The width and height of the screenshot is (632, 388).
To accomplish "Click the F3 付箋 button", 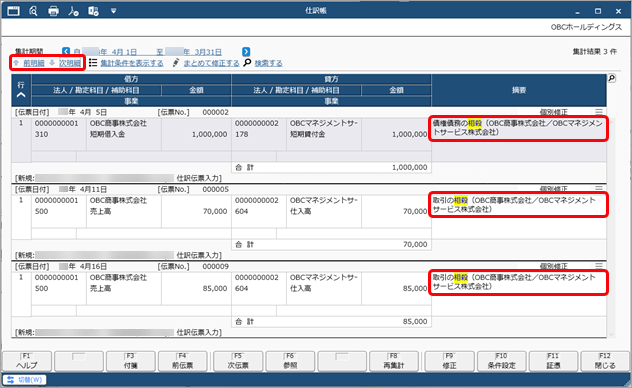I will click(130, 361).
